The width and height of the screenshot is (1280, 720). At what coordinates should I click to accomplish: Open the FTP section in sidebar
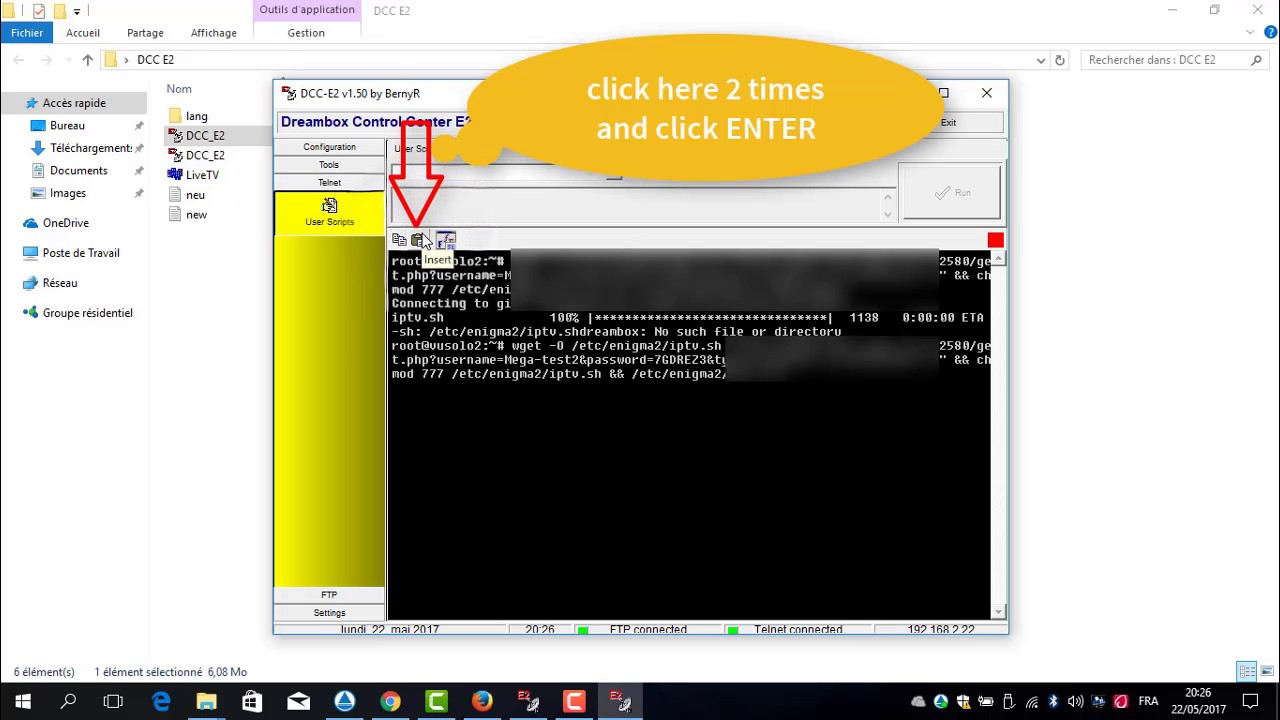point(329,595)
